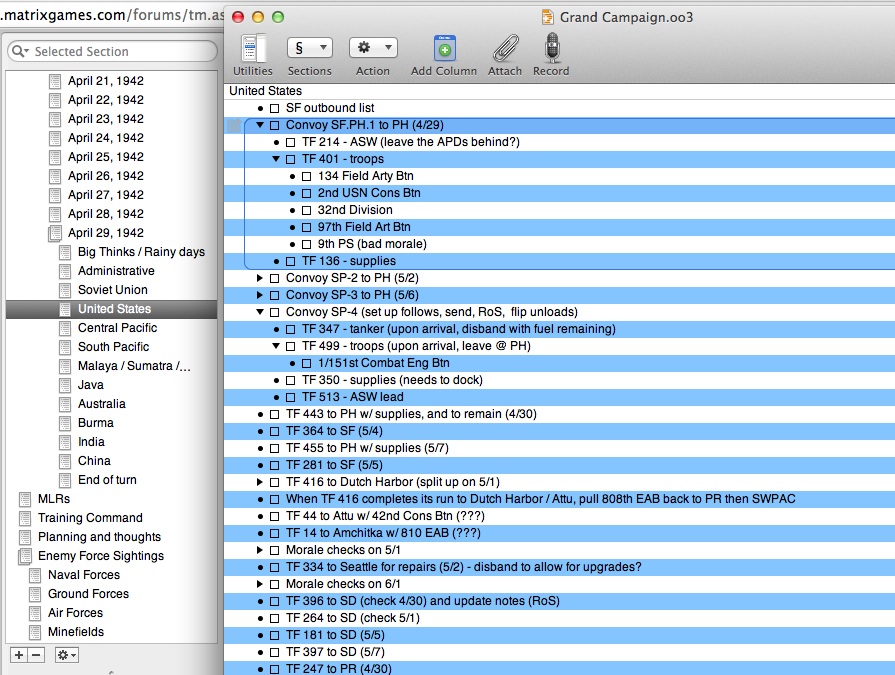Click the browser address bar matrixgames.com URL
895x675 pixels.
tap(111, 15)
